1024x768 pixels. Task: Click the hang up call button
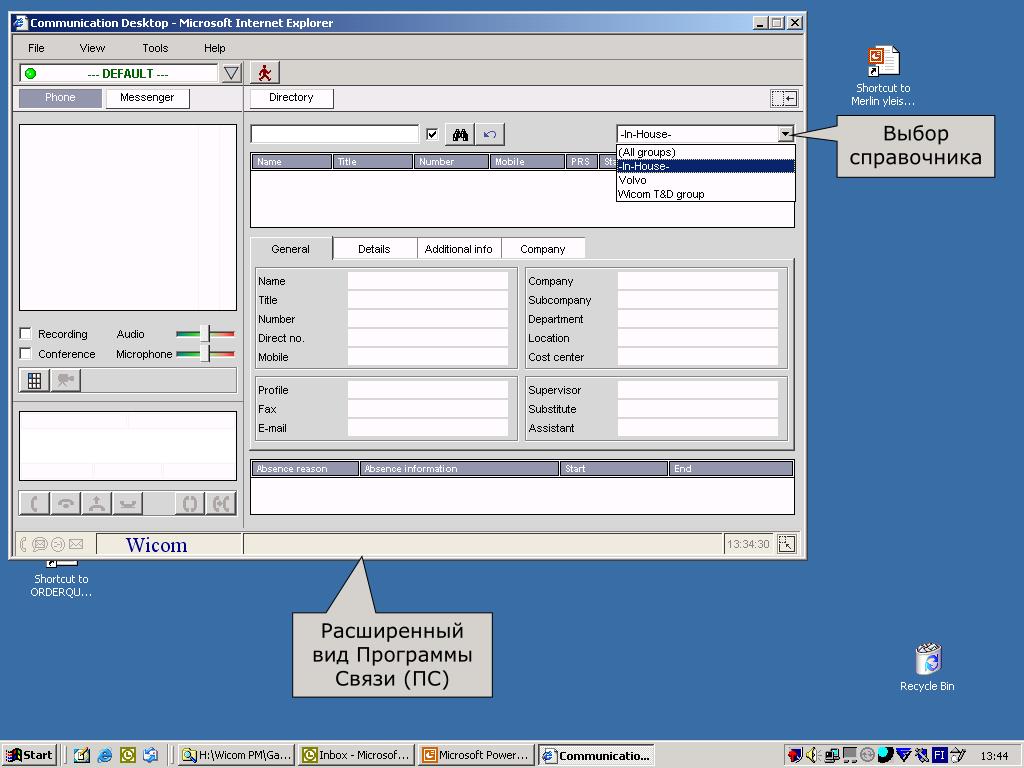point(66,504)
